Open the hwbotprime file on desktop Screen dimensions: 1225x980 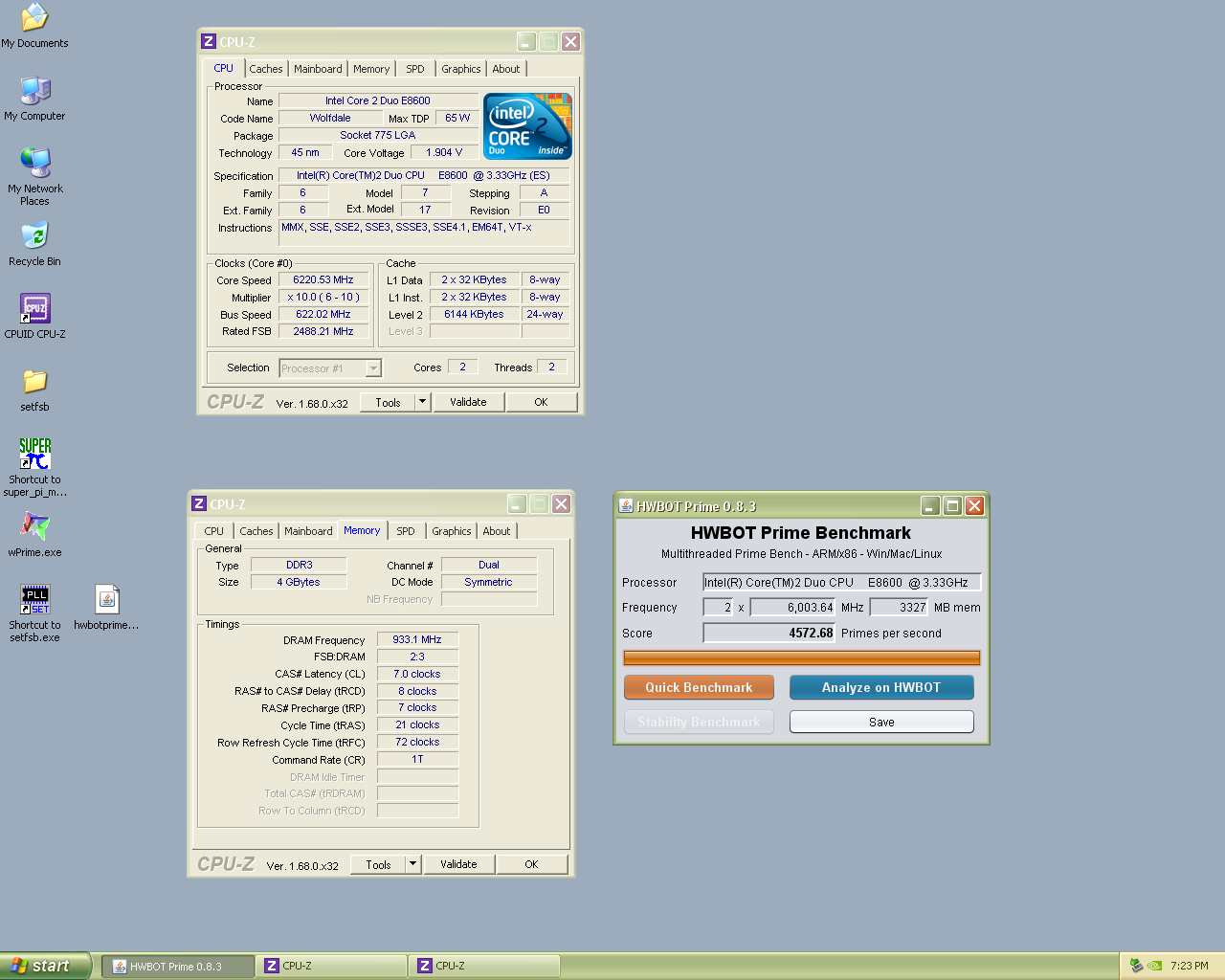coord(106,600)
